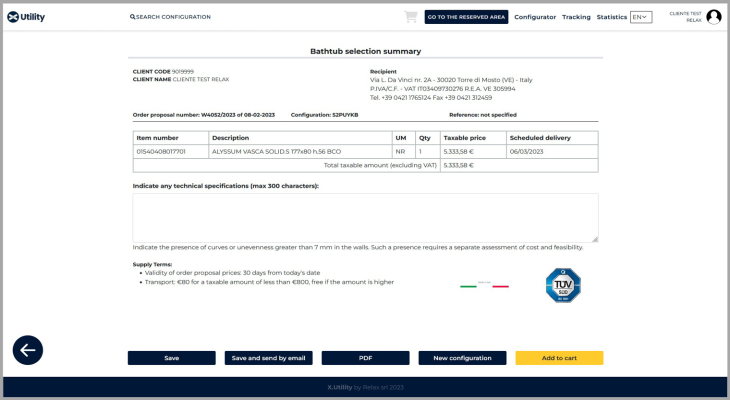Click the total taxable amount 5.333,58 € value
The height and width of the screenshot is (400, 730).
(459, 165)
